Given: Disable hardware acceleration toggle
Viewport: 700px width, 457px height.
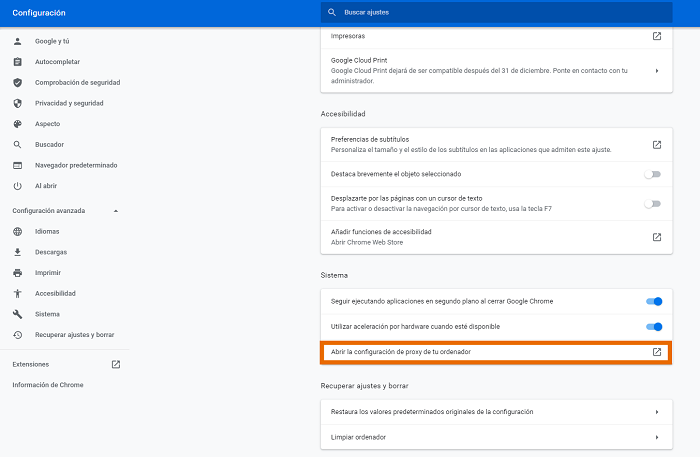Looking at the screenshot, I should [654, 326].
